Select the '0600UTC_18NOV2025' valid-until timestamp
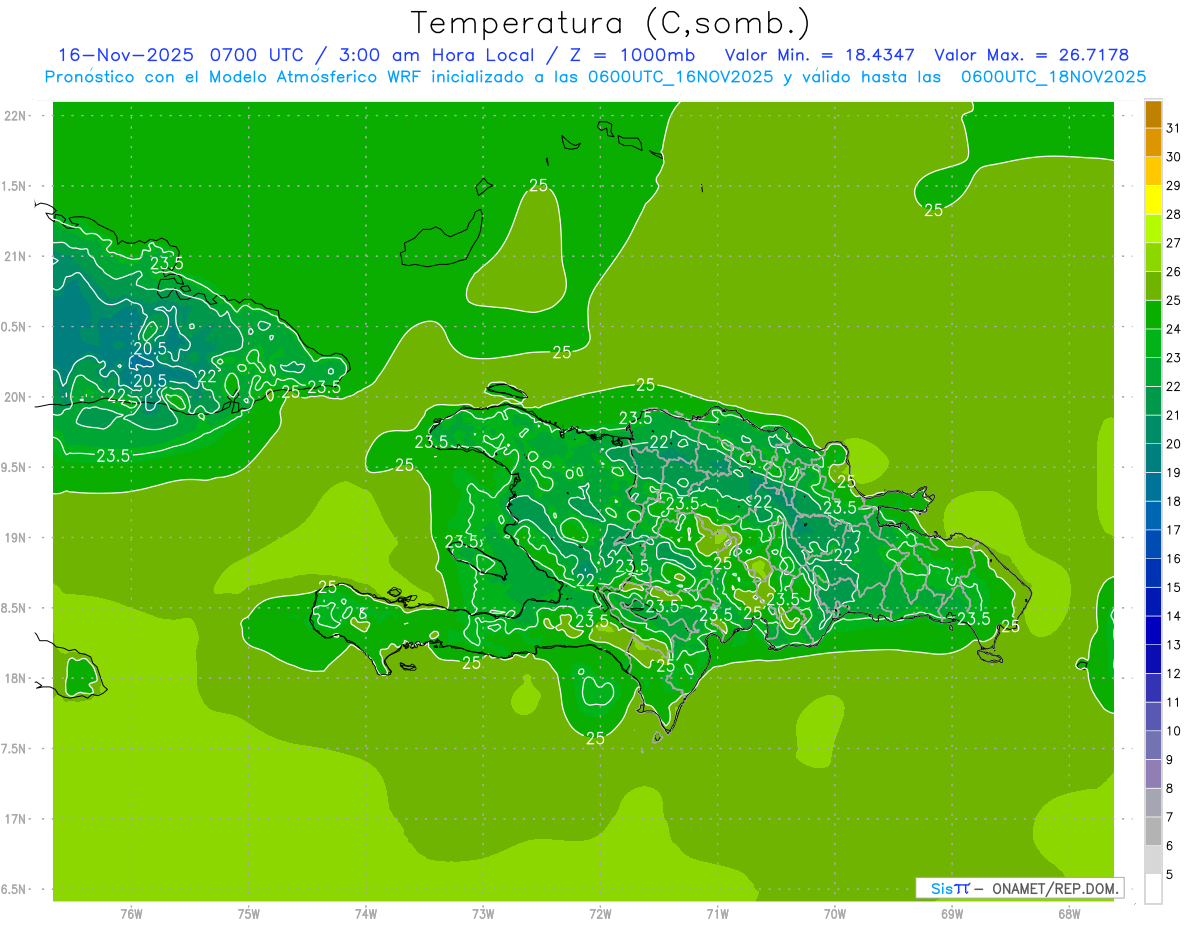1200x927 pixels. pos(1053,77)
